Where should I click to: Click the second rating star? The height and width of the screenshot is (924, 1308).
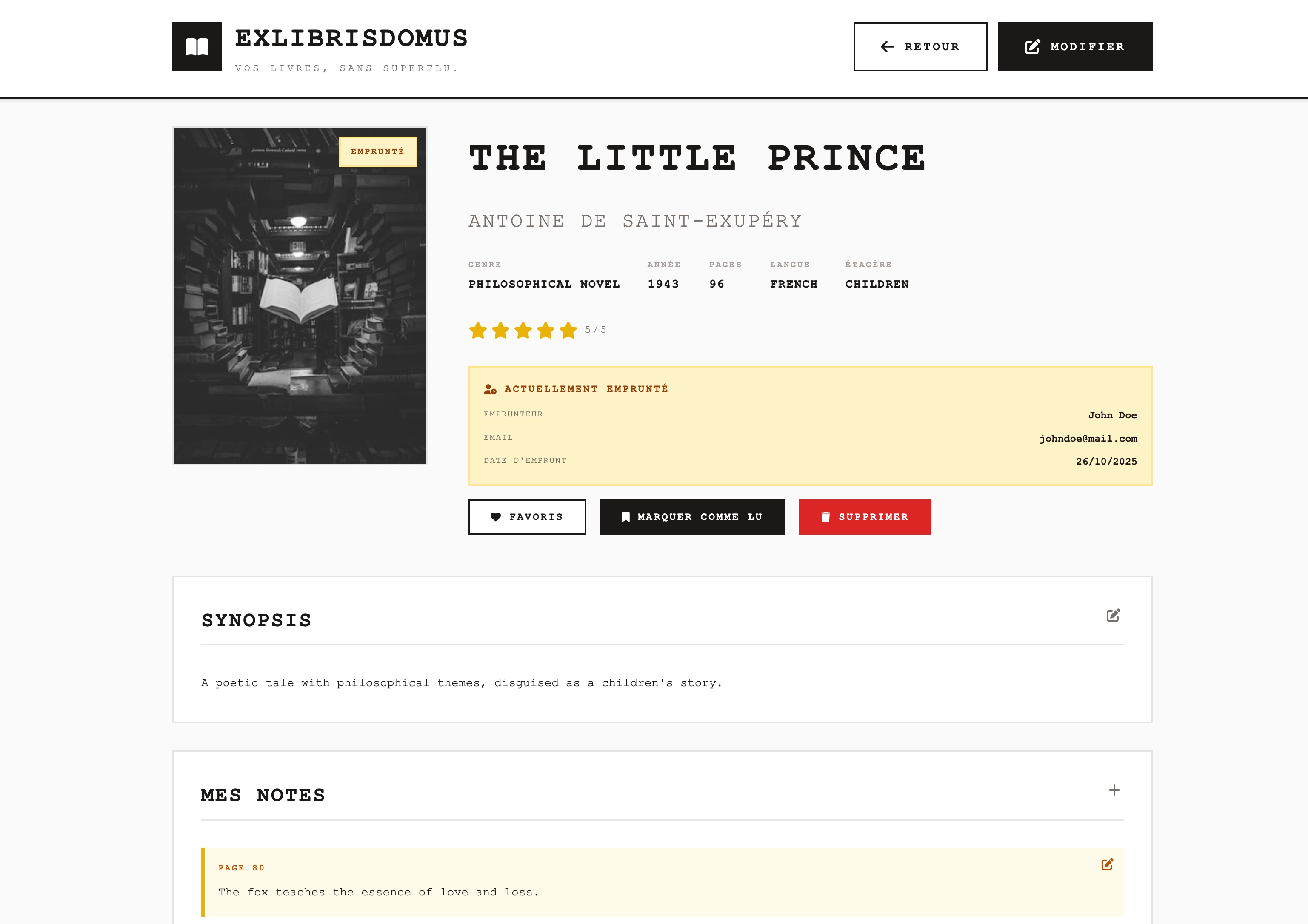point(501,331)
